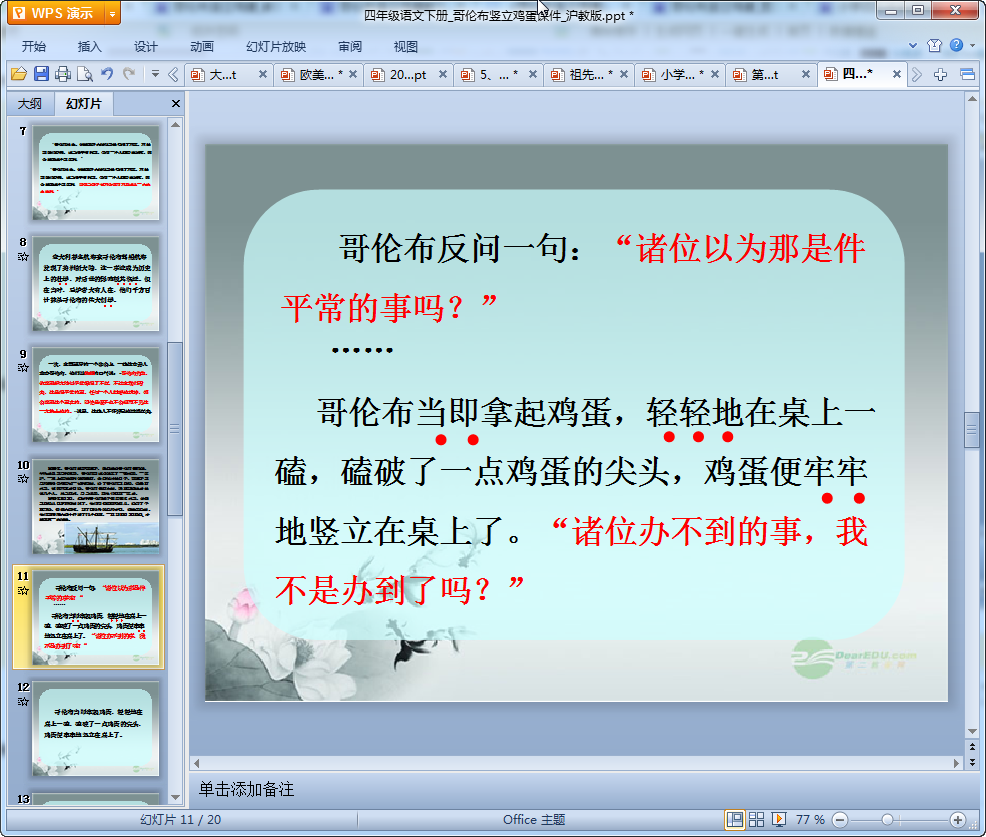Open the 设计 ribbon tab
The width and height of the screenshot is (986, 837).
click(x=145, y=47)
